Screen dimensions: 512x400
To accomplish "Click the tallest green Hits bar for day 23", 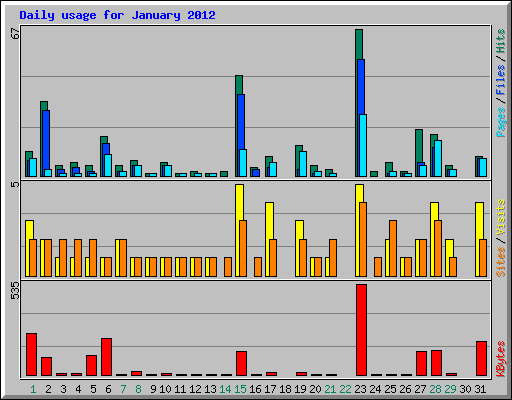I will tap(359, 44).
